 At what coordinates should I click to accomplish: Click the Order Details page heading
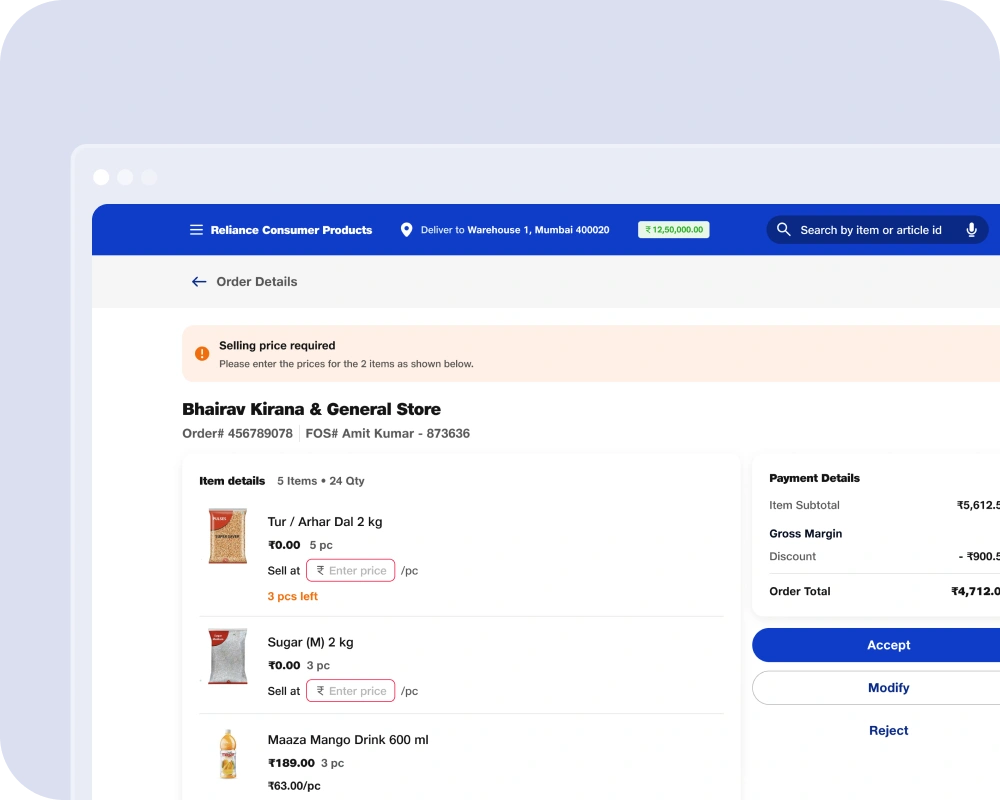[x=257, y=282]
